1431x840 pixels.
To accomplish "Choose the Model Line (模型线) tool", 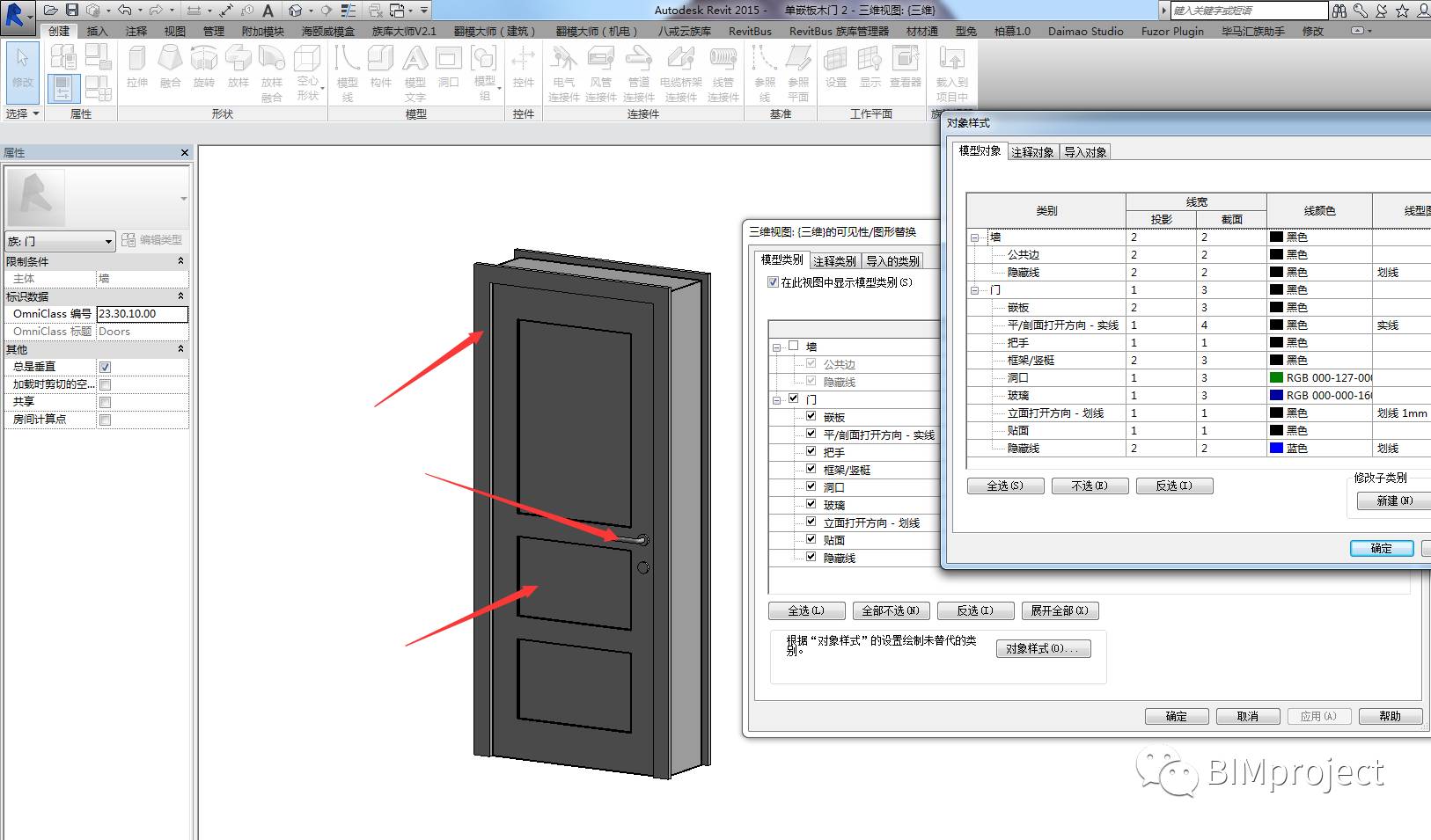I will click(x=348, y=72).
